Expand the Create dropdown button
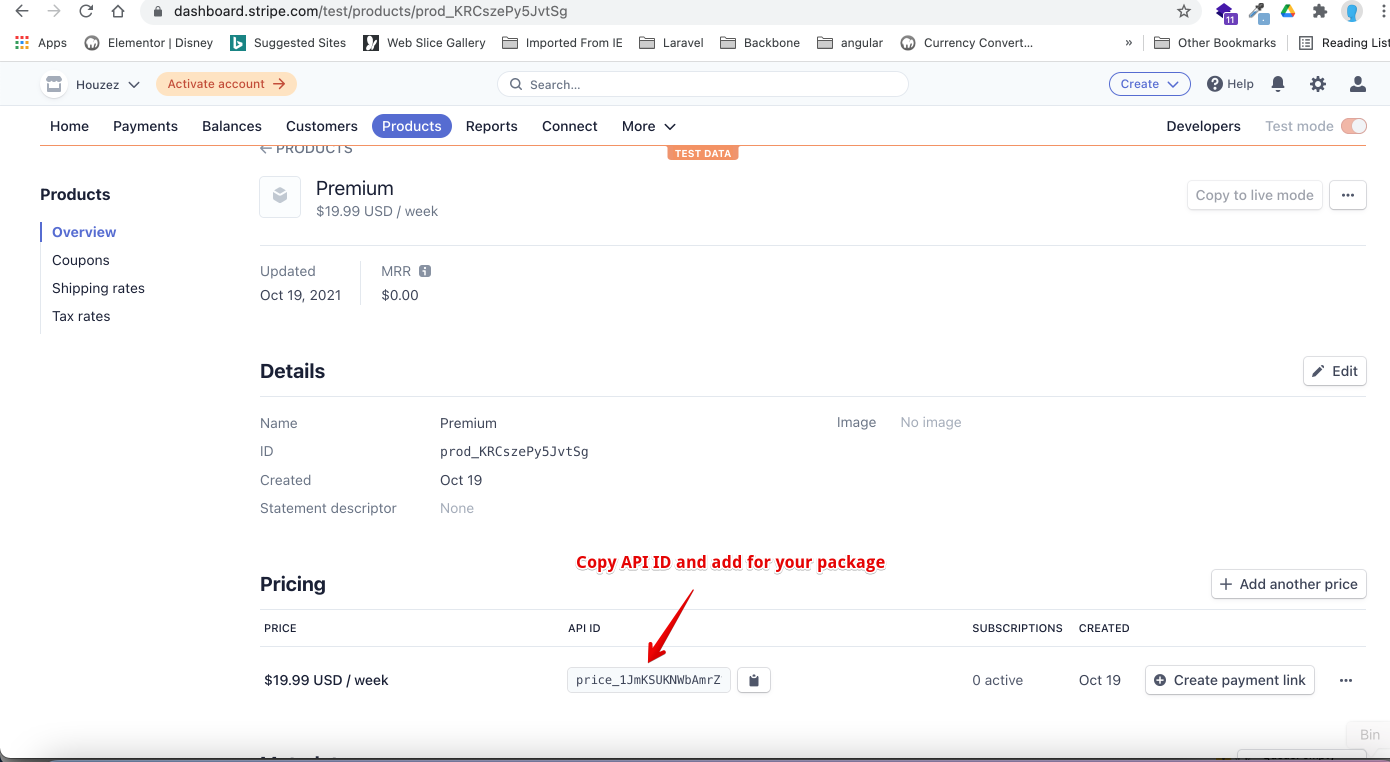 1150,84
